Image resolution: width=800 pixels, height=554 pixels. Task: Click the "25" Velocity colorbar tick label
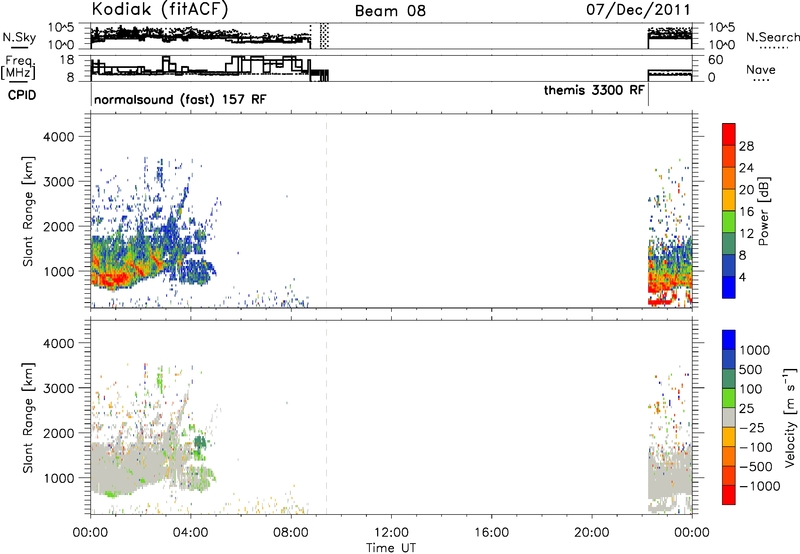[747, 409]
